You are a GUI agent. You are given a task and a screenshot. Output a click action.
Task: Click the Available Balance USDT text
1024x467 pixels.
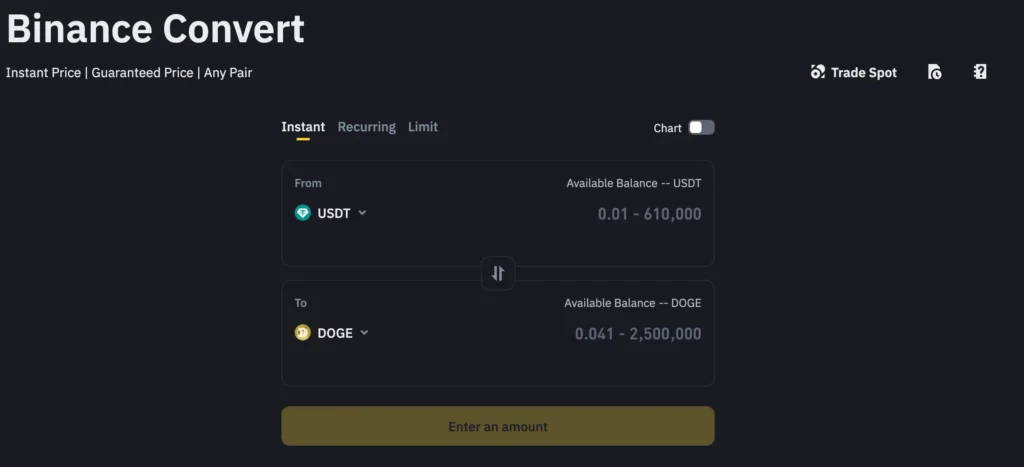(x=633, y=184)
